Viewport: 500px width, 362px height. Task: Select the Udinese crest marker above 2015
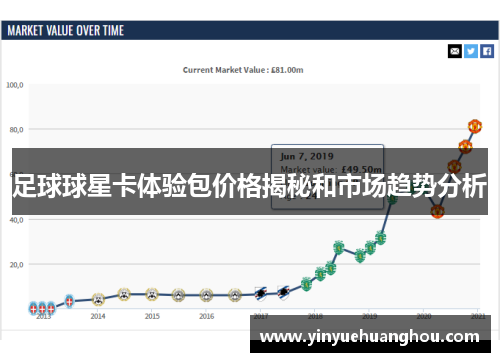(x=152, y=295)
